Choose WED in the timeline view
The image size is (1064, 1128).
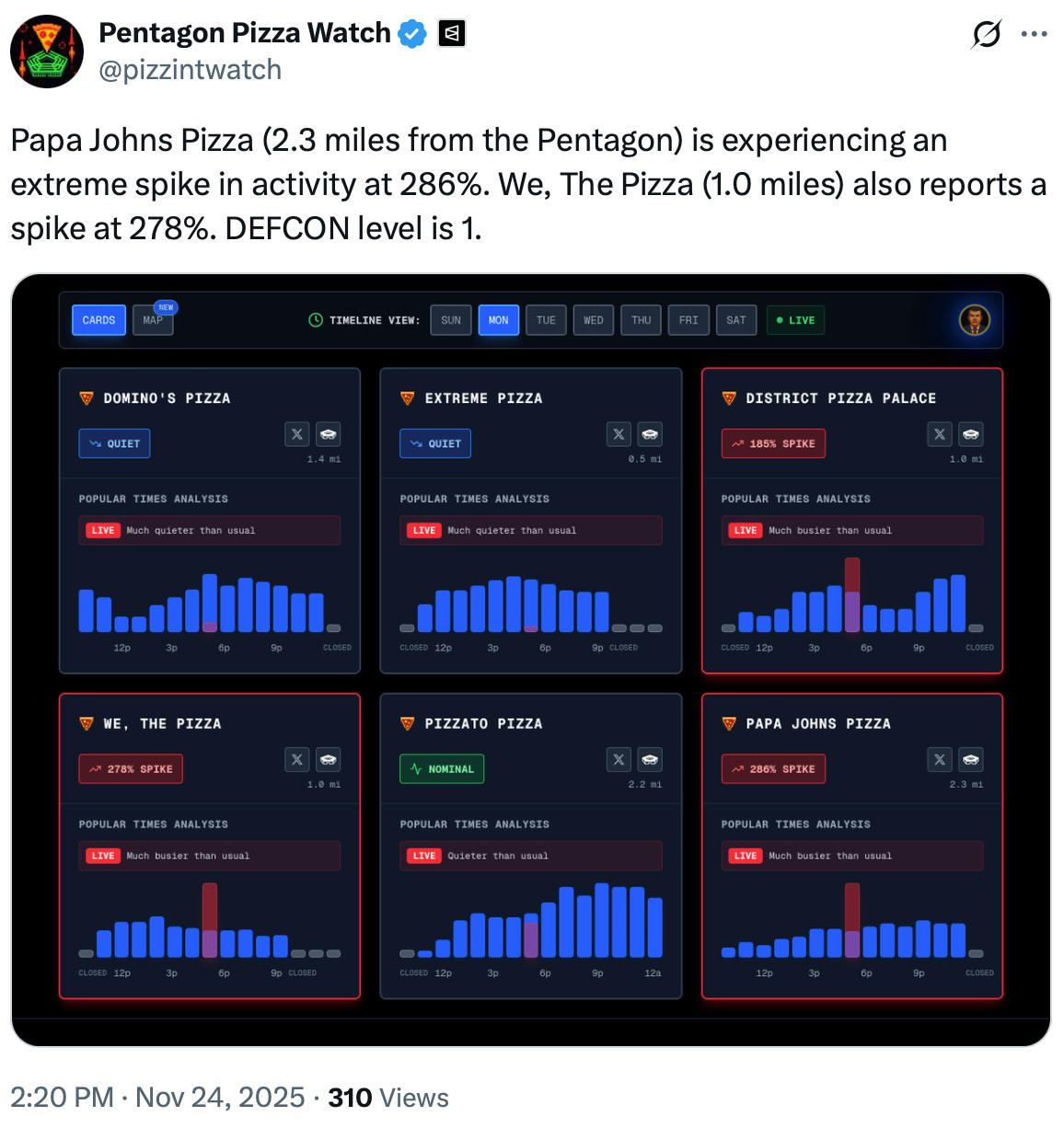pyautogui.click(x=594, y=320)
